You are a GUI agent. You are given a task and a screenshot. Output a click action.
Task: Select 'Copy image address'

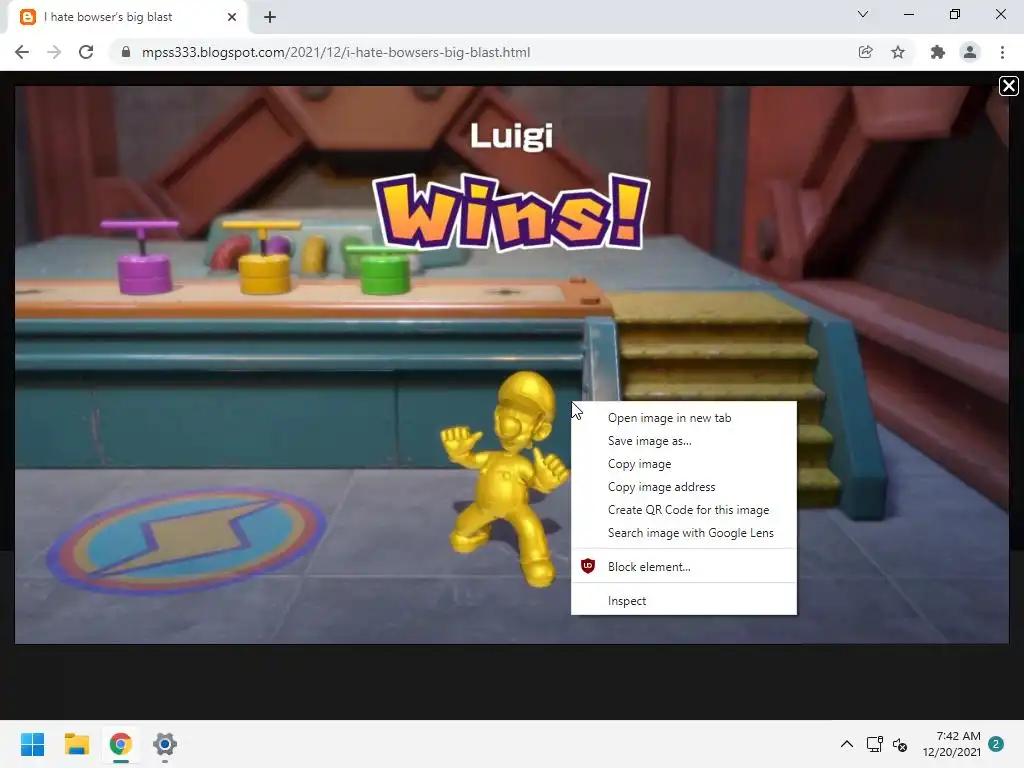(684, 487)
